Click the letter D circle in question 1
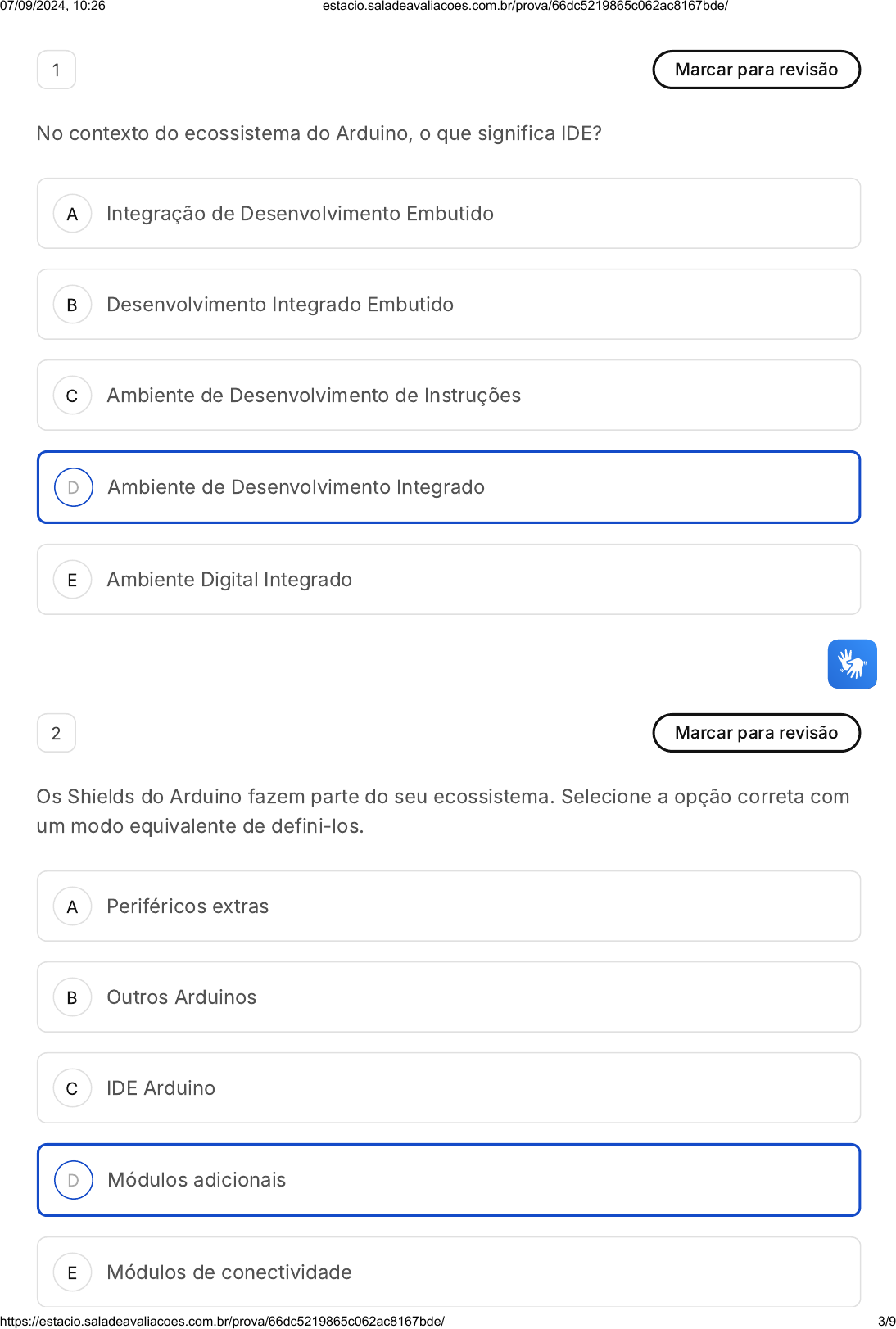The height and width of the screenshot is (1329, 896). coord(73,487)
